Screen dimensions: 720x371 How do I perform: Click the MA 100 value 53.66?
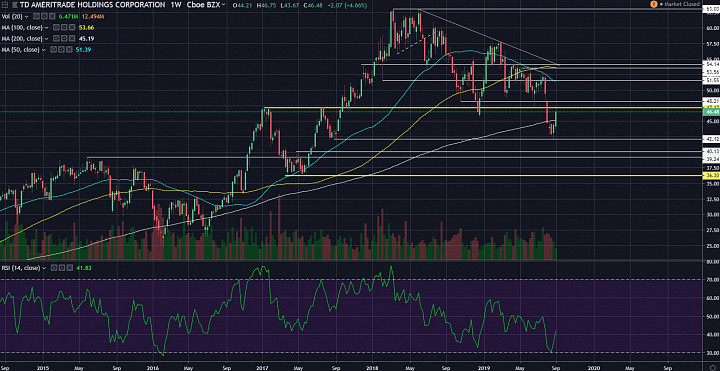pos(86,28)
